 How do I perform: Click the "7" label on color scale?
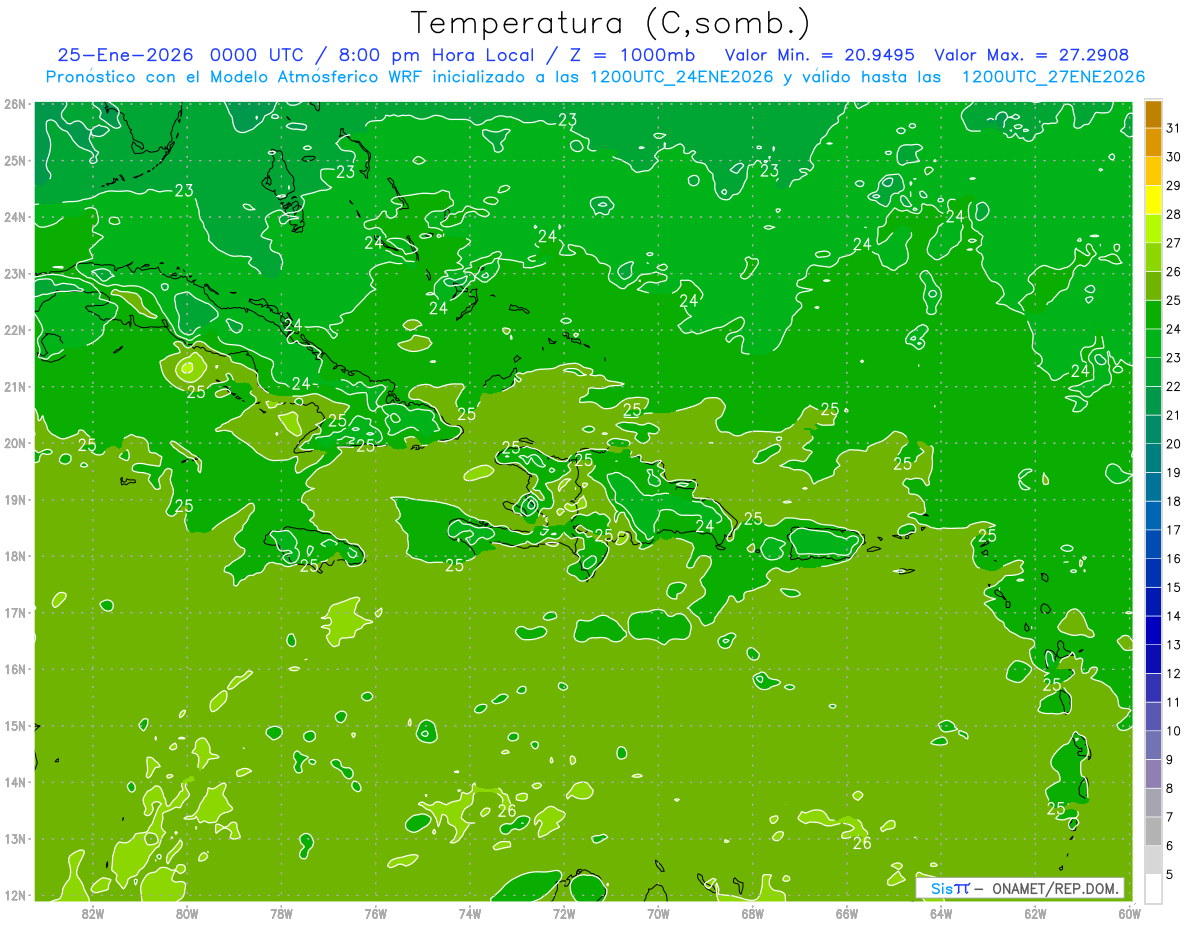[x=1170, y=818]
